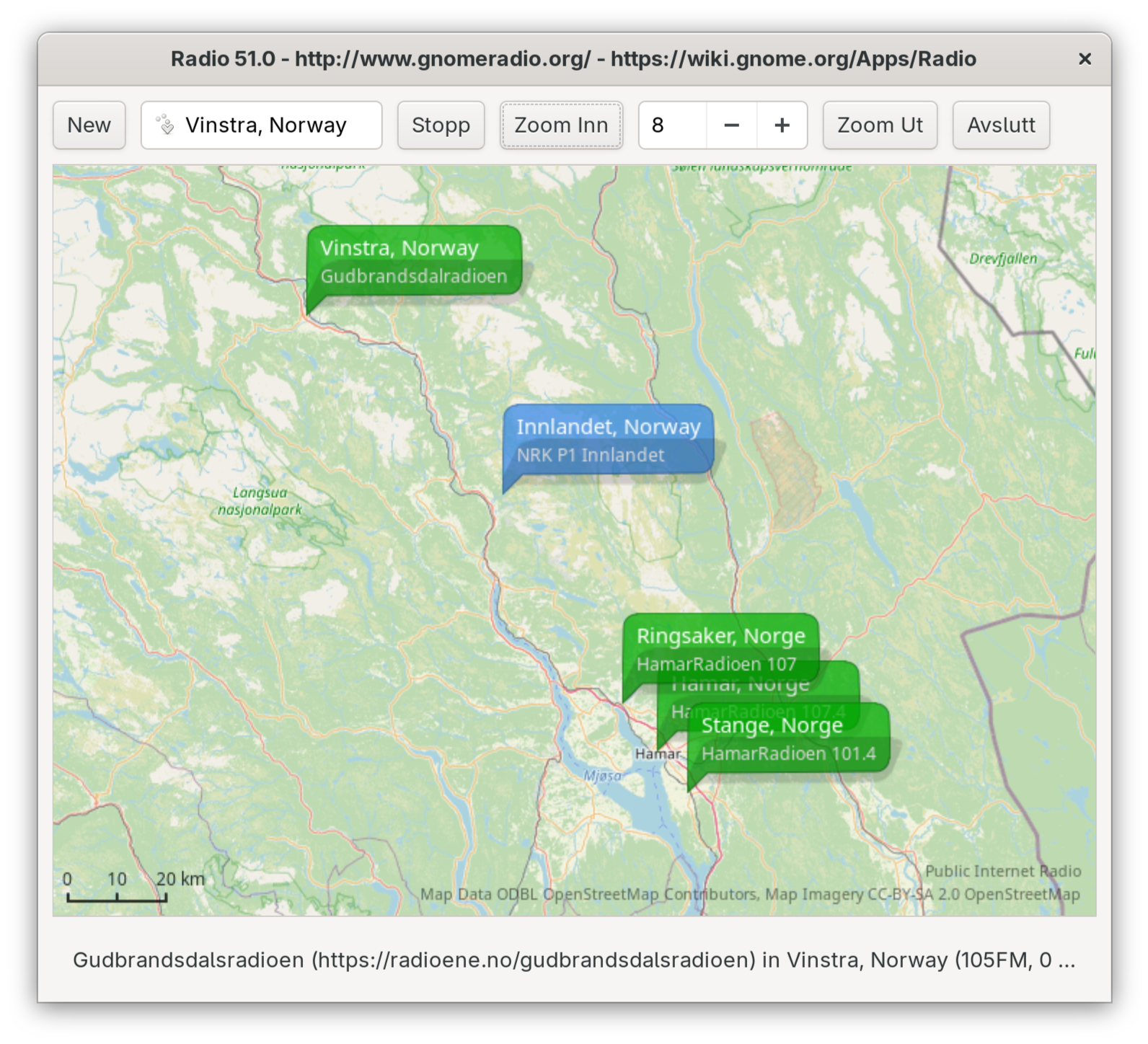
Task: Click the Public Internet Radio text
Action: [x=1003, y=871]
